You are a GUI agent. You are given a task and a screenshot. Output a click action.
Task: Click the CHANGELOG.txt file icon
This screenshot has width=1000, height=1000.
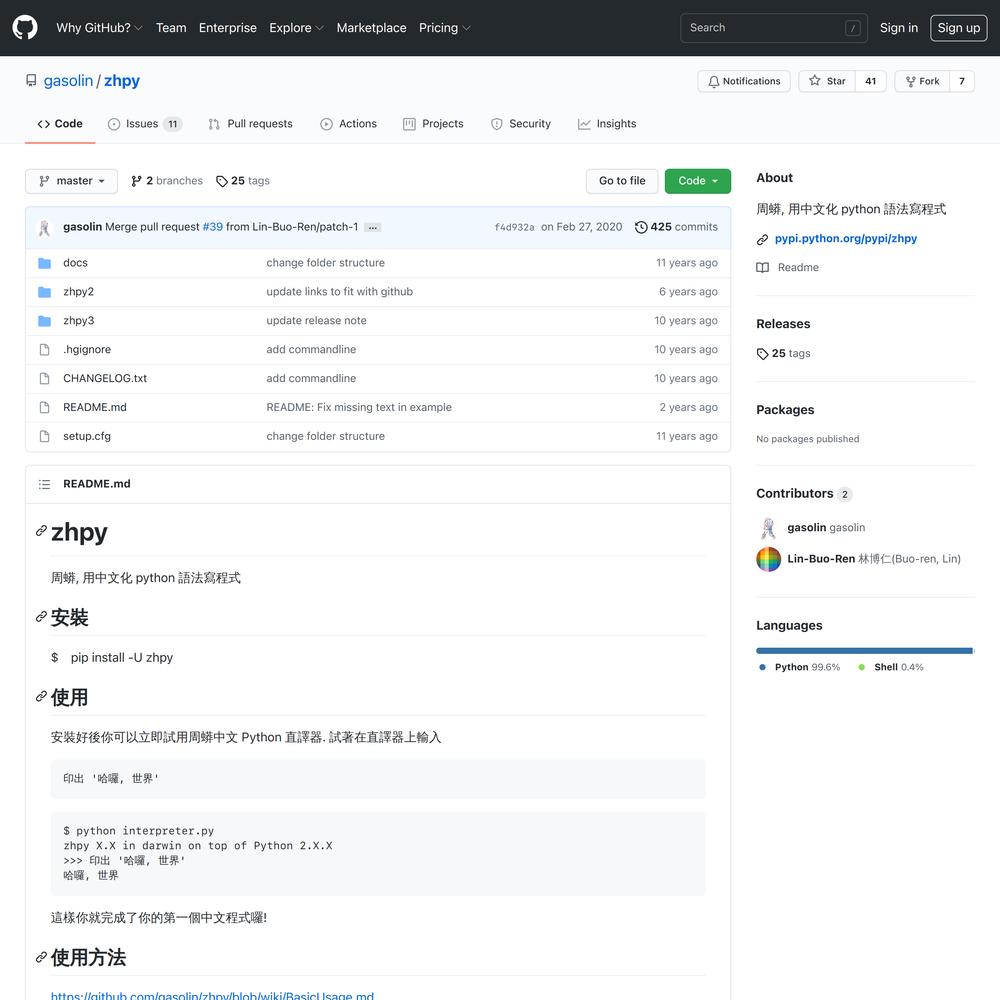(x=44, y=378)
